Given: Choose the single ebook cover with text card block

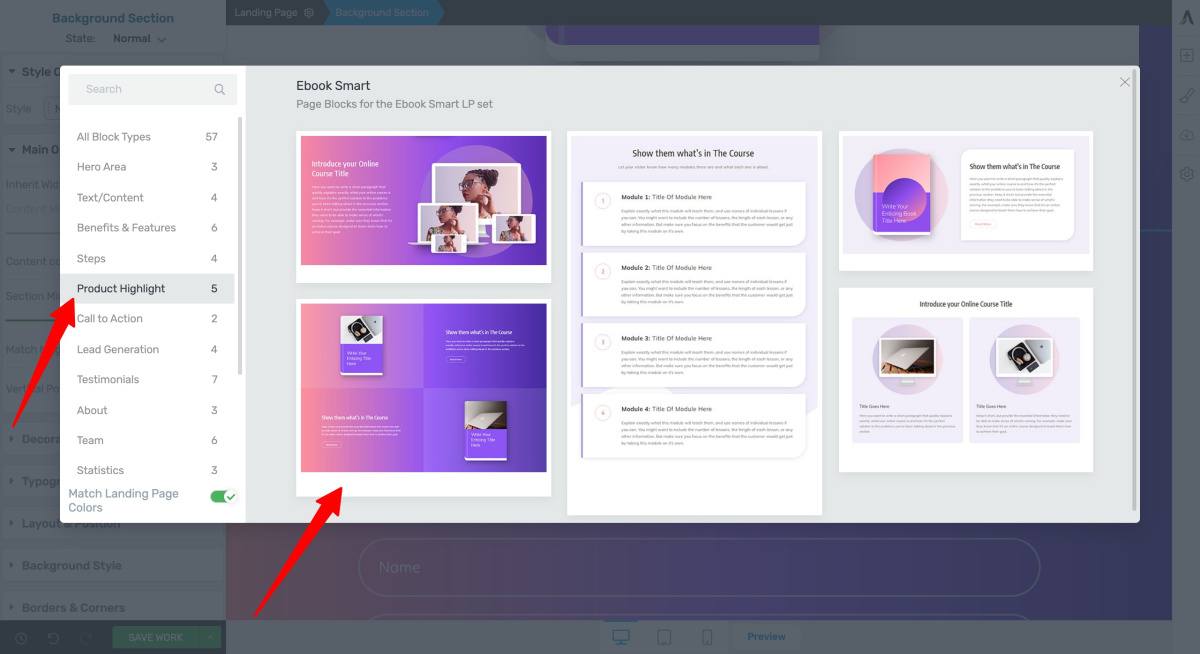Looking at the screenshot, I should tap(966, 201).
